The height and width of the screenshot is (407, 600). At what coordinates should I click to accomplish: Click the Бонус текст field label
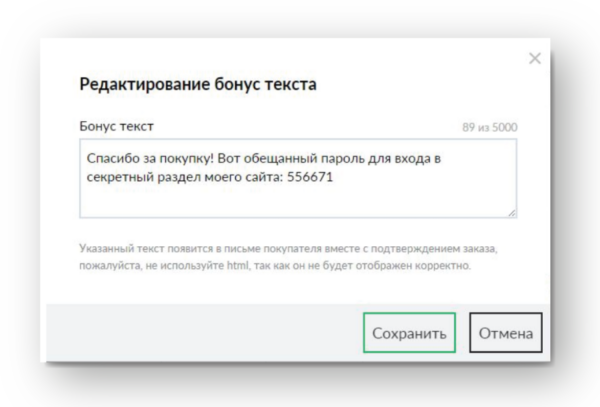[x=116, y=126]
